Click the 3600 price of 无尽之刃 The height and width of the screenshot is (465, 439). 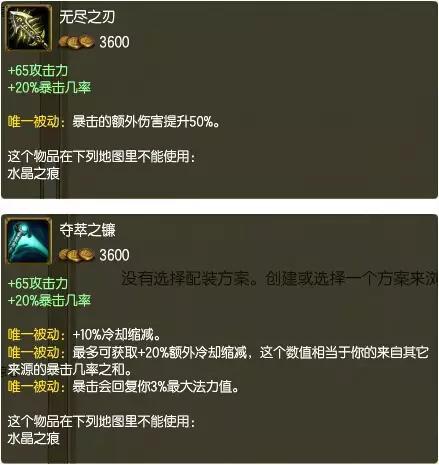[x=114, y=42]
